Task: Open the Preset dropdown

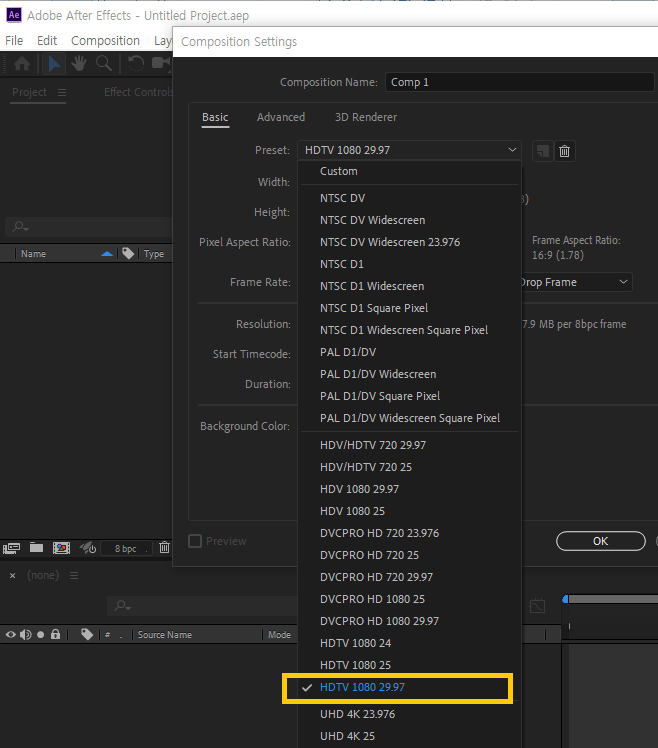Action: click(409, 150)
